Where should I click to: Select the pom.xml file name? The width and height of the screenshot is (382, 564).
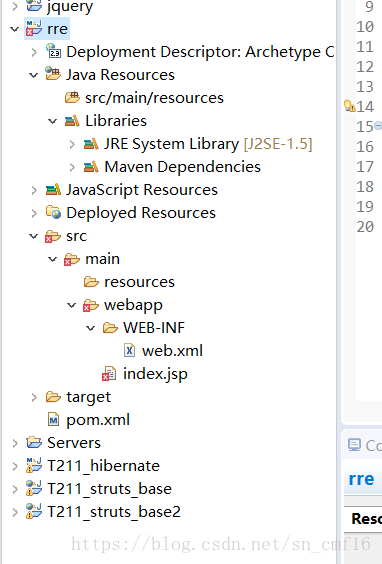(98, 420)
